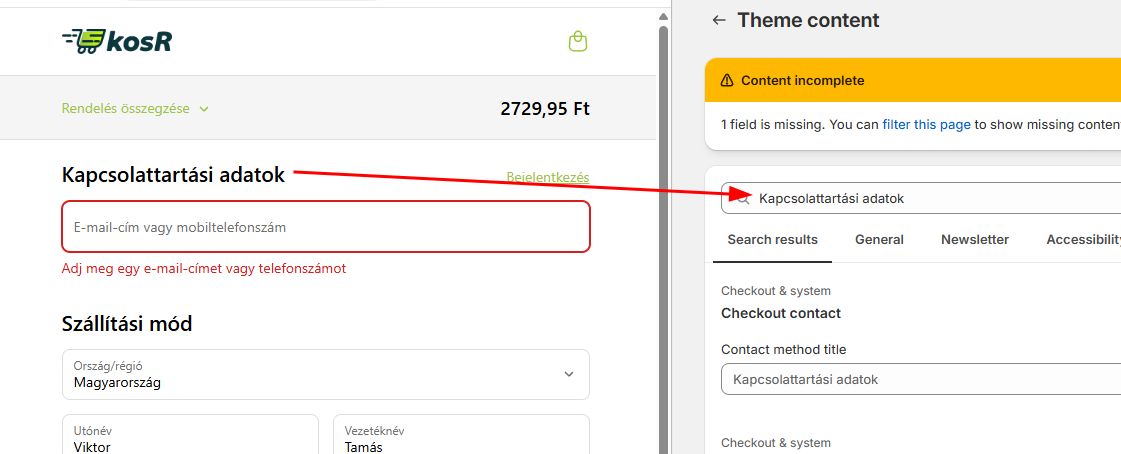Go back using the Theme content arrow
Image resolution: width=1121 pixels, height=454 pixels.
tap(718, 20)
